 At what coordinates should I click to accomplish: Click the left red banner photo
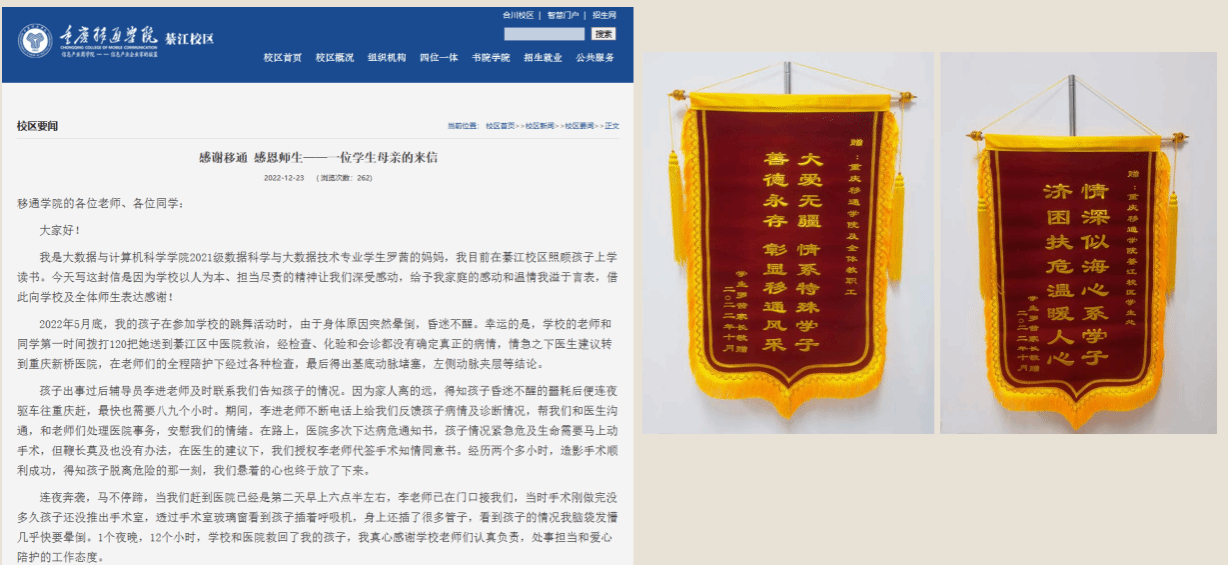click(x=787, y=243)
